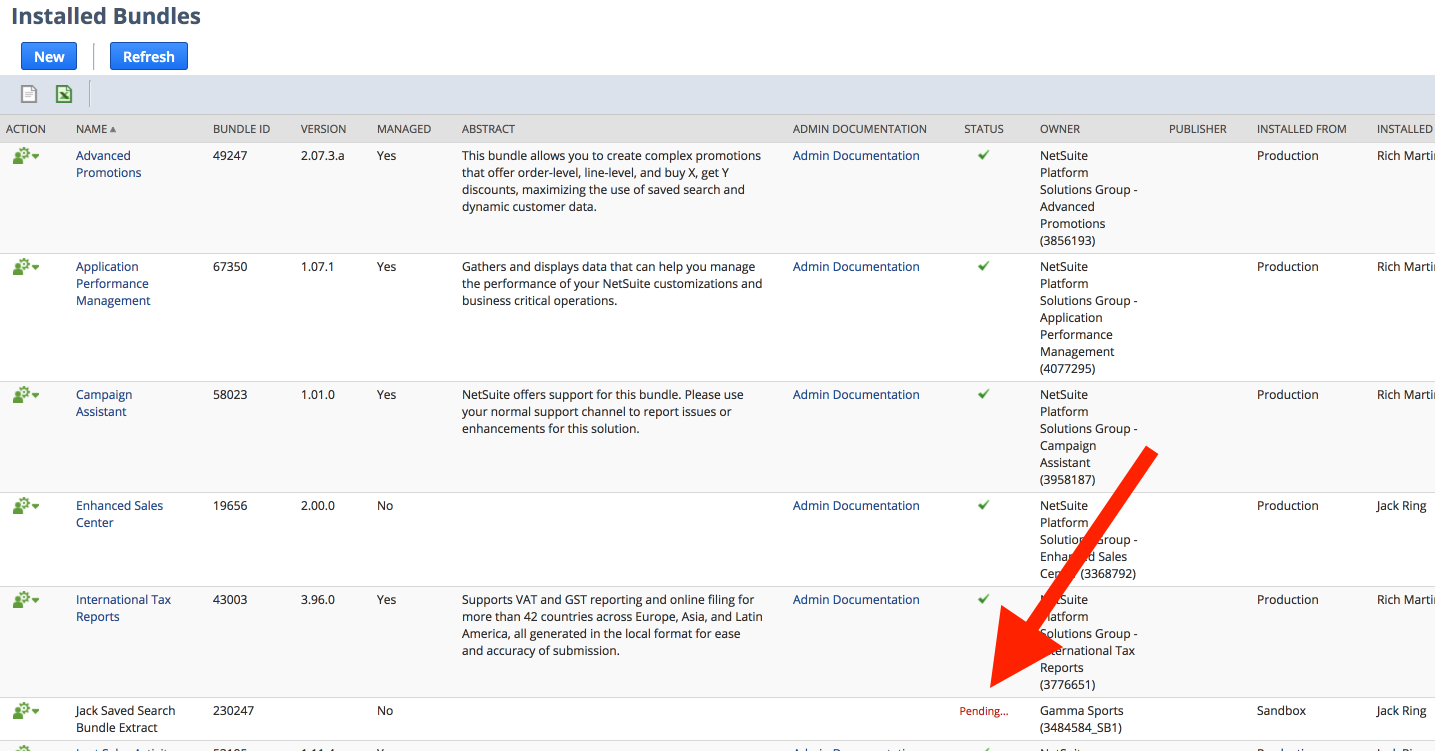The height and width of the screenshot is (751, 1435).
Task: Open action menu for Application Performance Management
Action: [x=26, y=267]
